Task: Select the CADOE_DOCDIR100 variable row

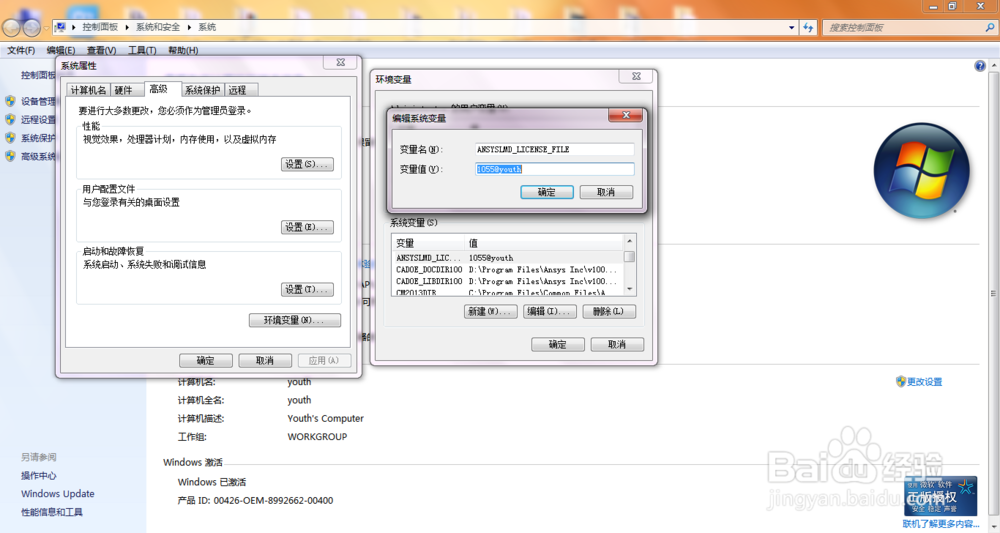Action: (508, 270)
